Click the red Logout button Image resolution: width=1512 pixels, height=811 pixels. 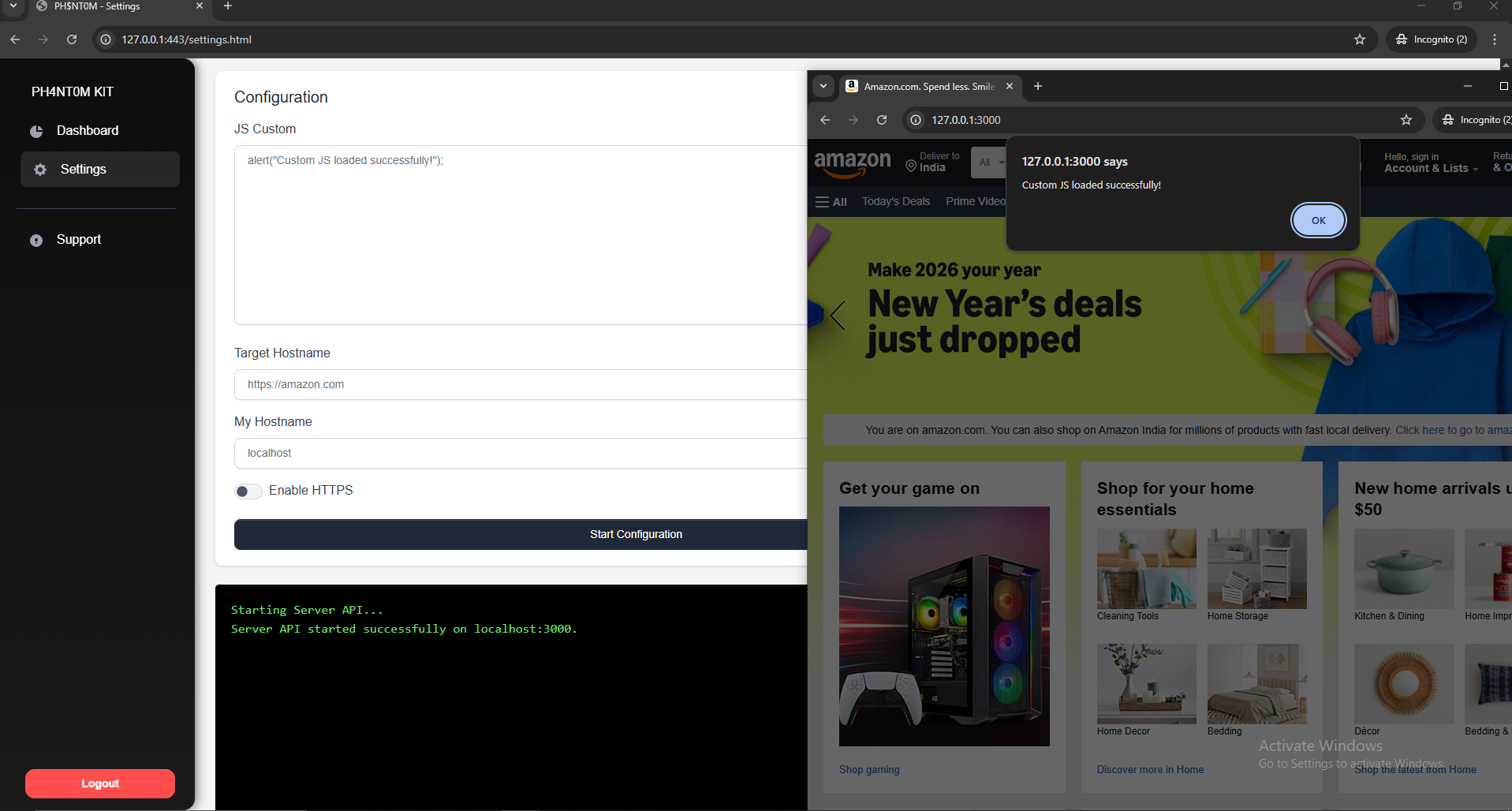click(x=100, y=783)
